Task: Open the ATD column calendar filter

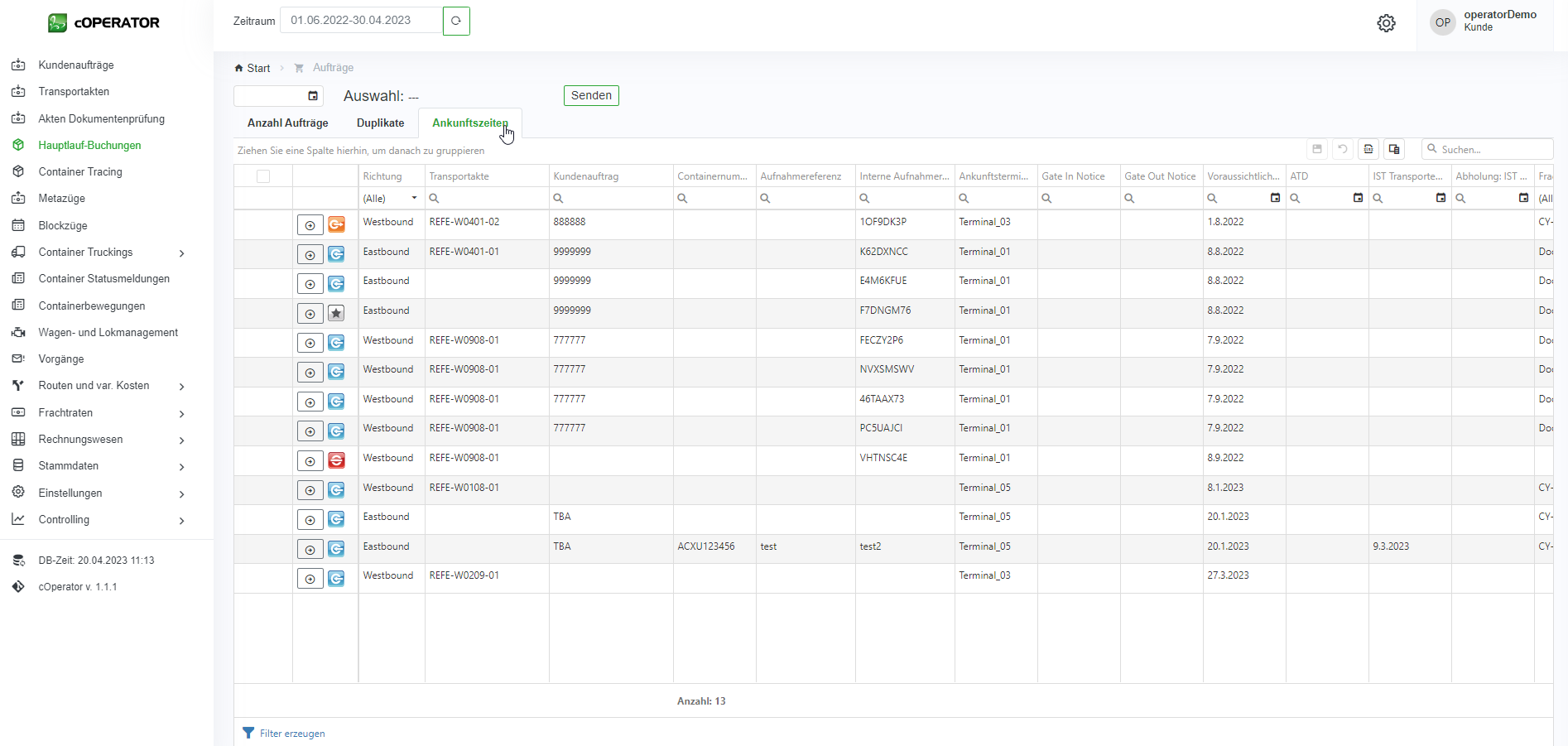Action: (x=1358, y=198)
